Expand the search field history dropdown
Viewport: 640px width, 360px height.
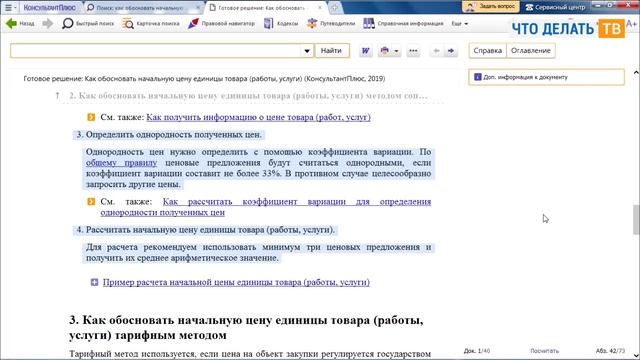point(307,51)
